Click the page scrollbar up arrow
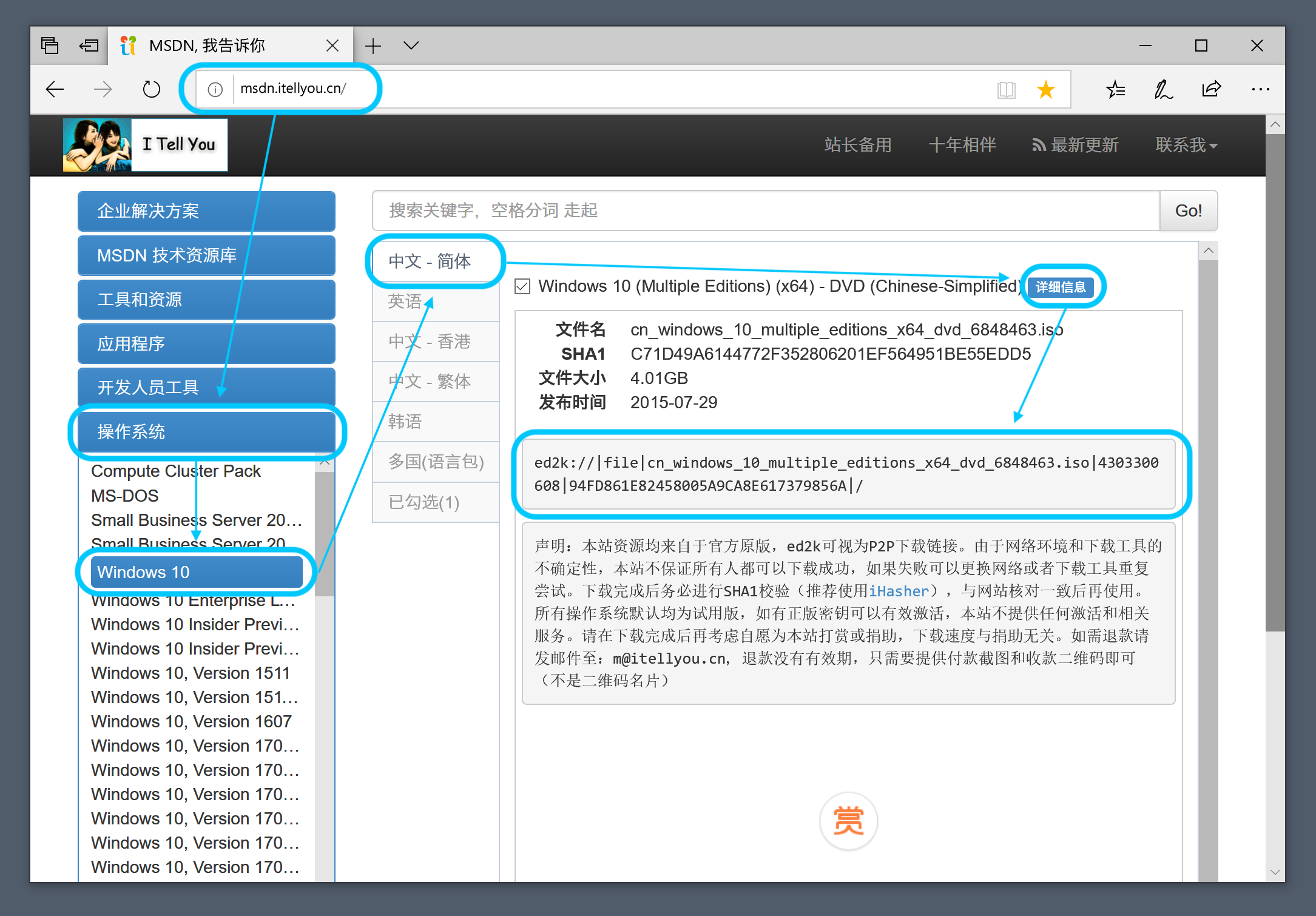This screenshot has width=1316, height=916. [x=1275, y=124]
